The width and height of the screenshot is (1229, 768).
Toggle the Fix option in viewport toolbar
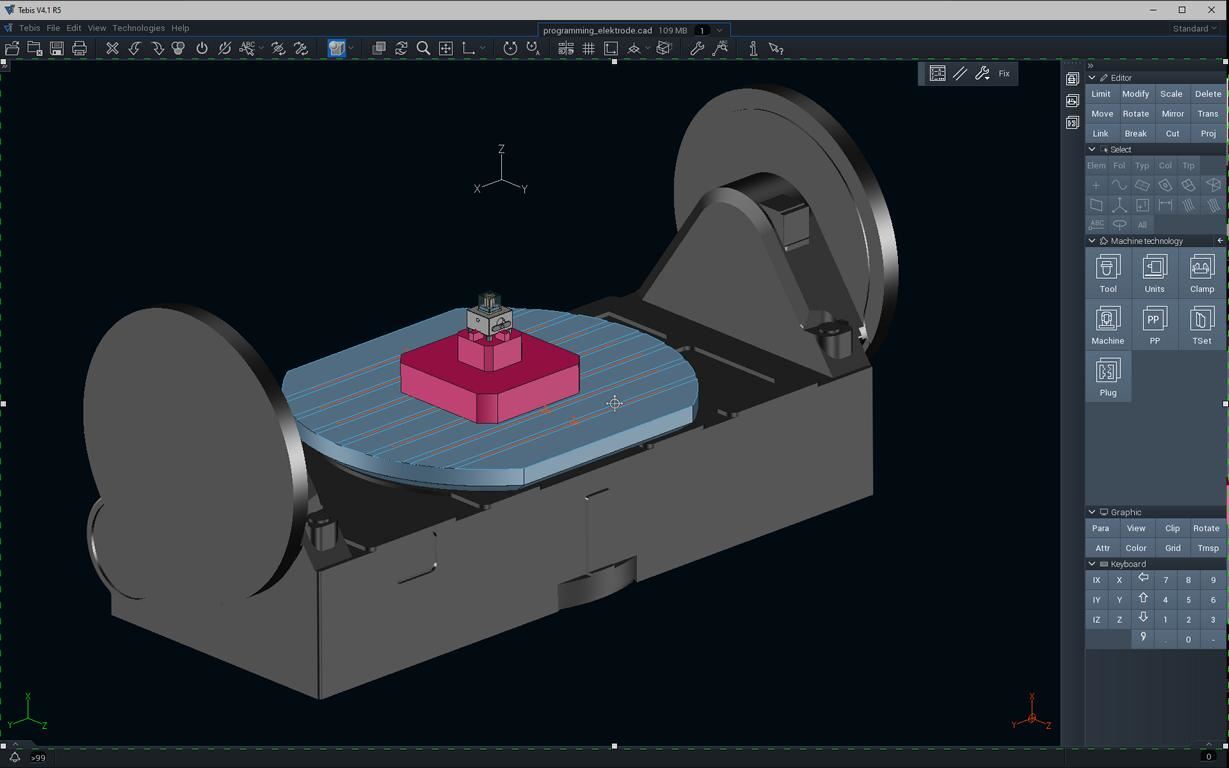tap(1004, 73)
